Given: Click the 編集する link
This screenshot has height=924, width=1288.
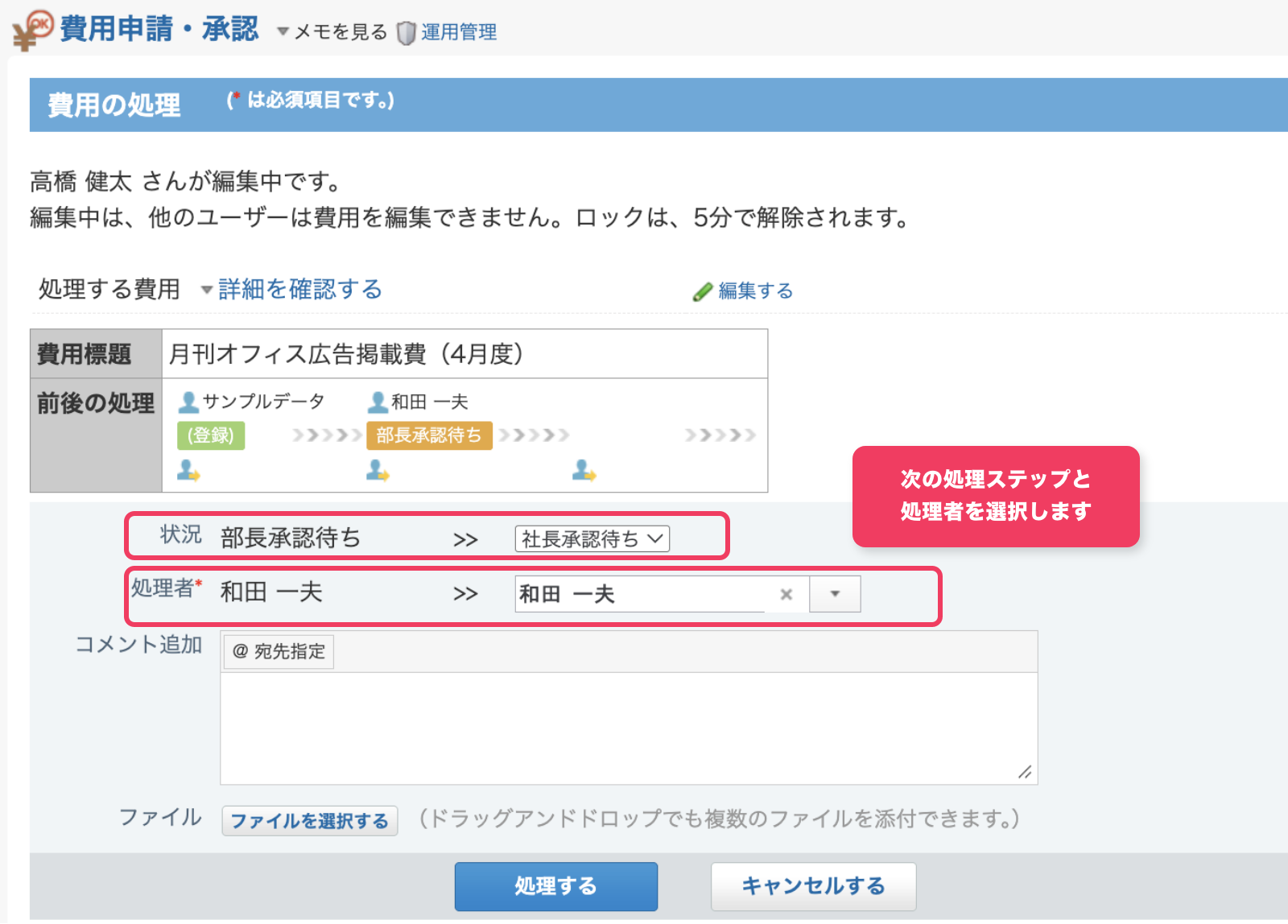Looking at the screenshot, I should pyautogui.click(x=755, y=291).
